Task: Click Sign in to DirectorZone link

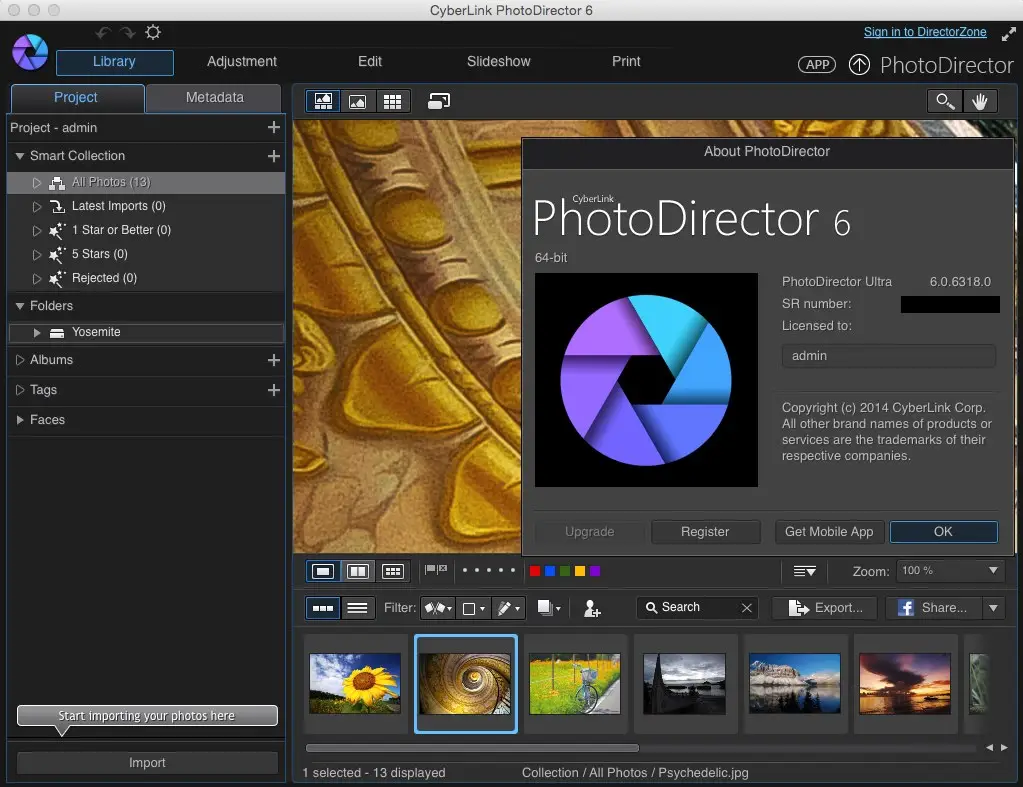Action: (x=925, y=32)
